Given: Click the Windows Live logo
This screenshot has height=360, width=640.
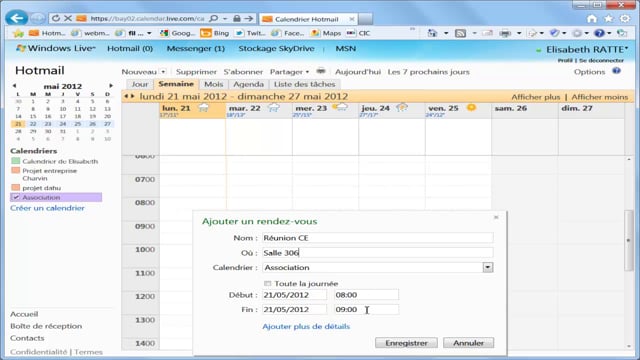Looking at the screenshot, I should 56,48.
